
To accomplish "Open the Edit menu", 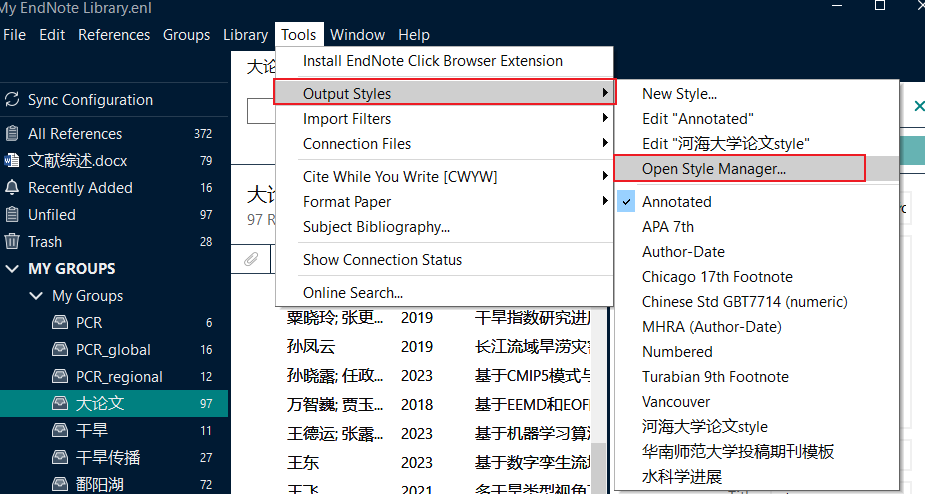I will pos(52,35).
